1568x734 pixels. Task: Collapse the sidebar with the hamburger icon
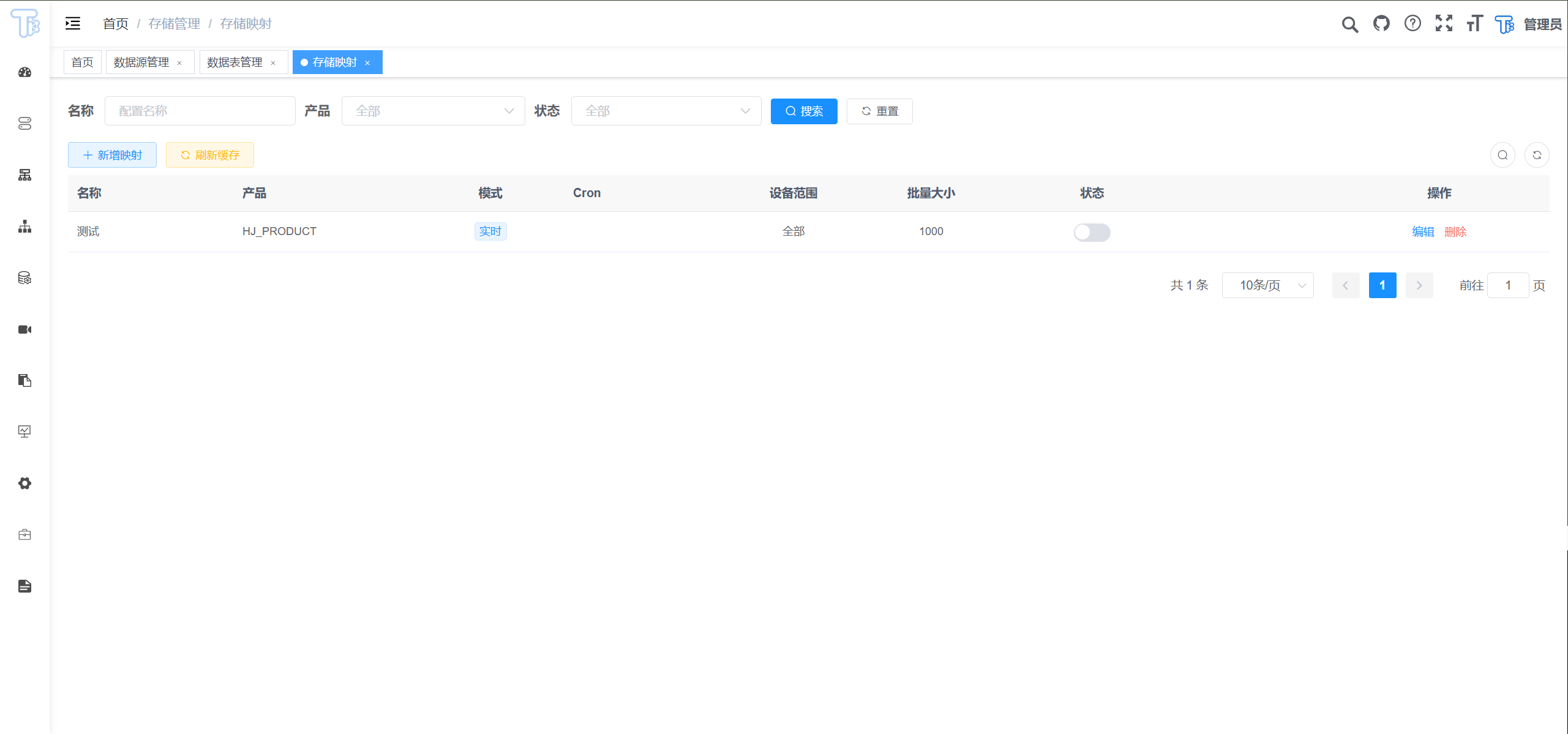(73, 24)
